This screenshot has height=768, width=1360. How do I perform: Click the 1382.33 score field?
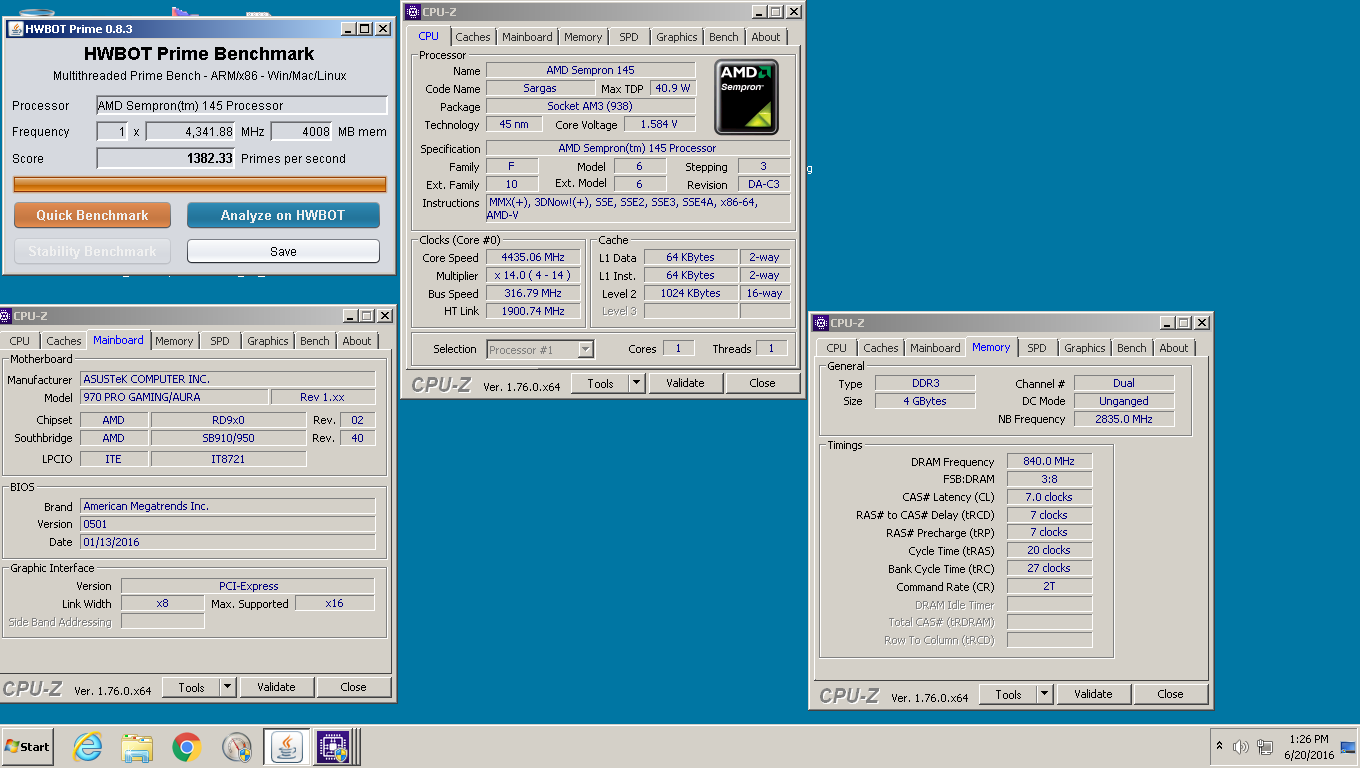tap(166, 158)
